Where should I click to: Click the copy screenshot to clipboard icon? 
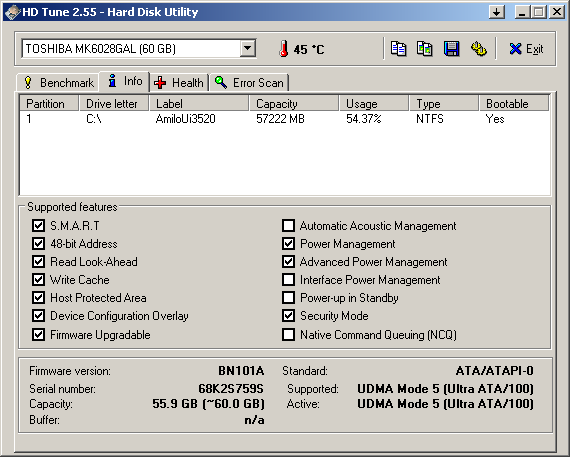click(x=425, y=49)
